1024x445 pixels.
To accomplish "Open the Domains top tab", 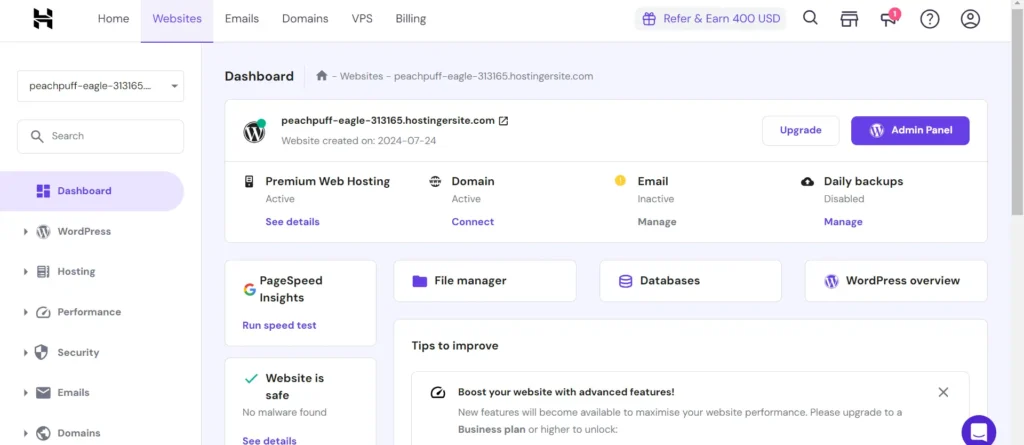I will point(305,19).
